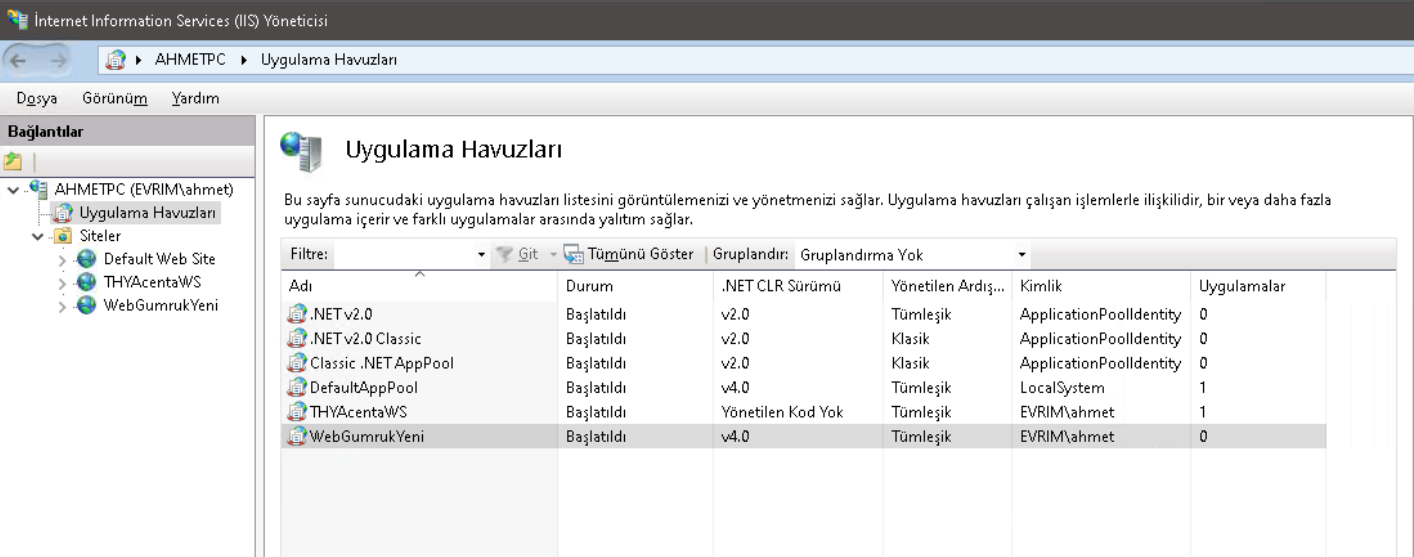Sort by .NET CLR Sürümü column header

coord(798,287)
